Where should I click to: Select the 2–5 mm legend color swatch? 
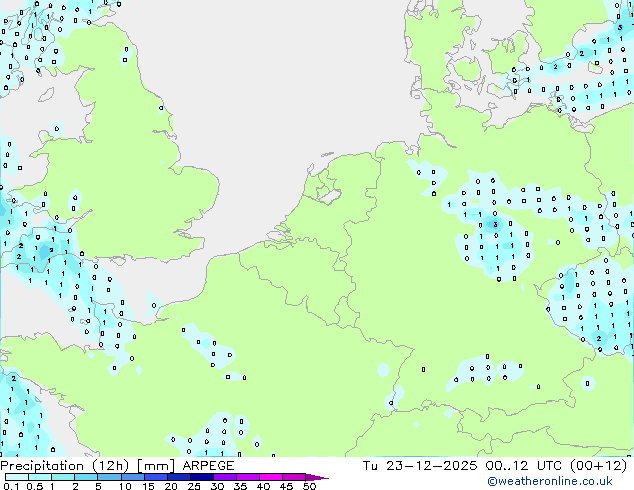click(x=86, y=477)
